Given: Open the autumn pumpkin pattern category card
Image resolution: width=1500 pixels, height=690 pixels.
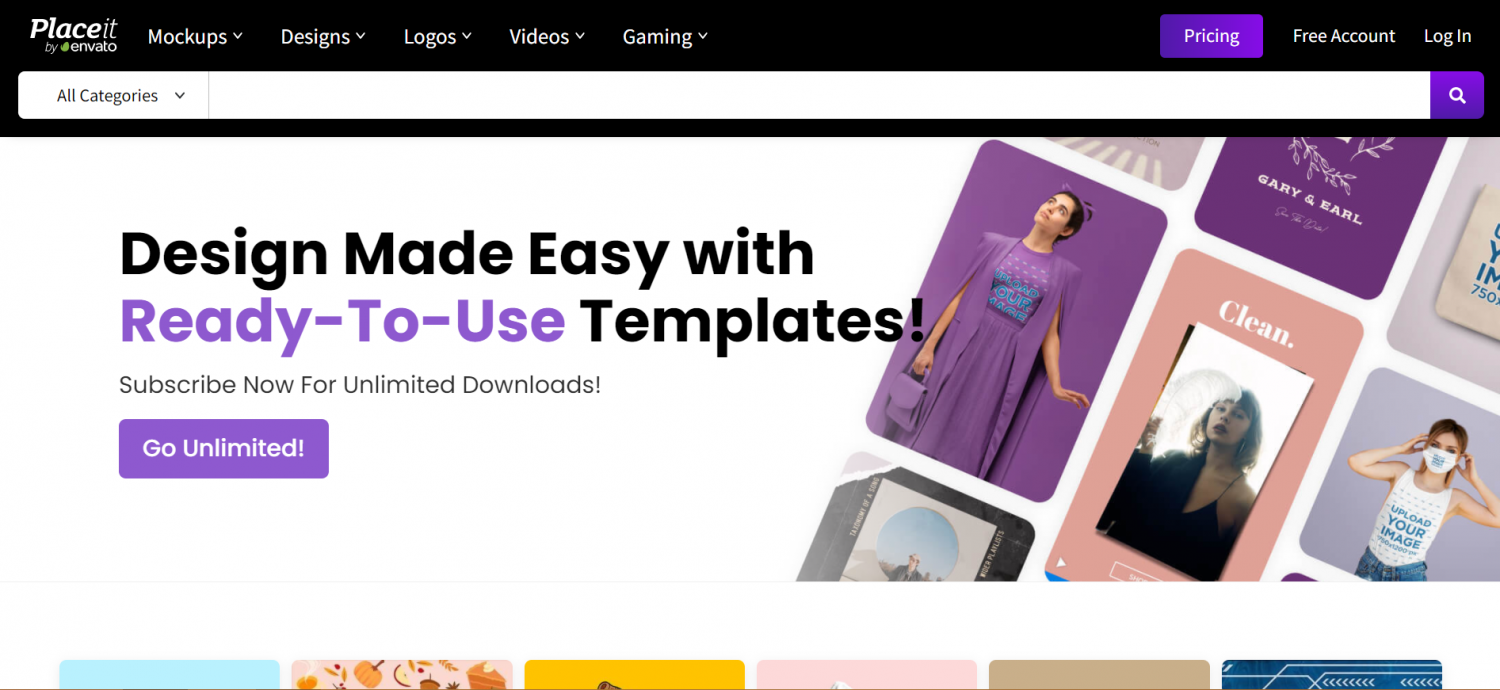Looking at the screenshot, I should coord(402,674).
